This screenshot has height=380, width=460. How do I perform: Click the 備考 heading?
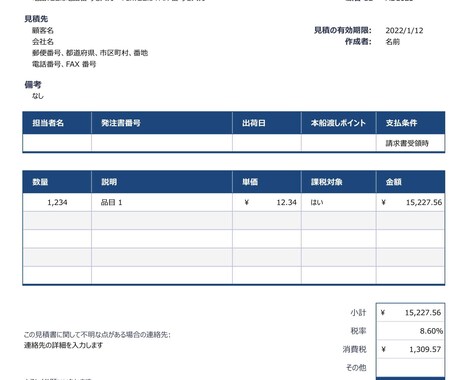pyautogui.click(x=33, y=85)
